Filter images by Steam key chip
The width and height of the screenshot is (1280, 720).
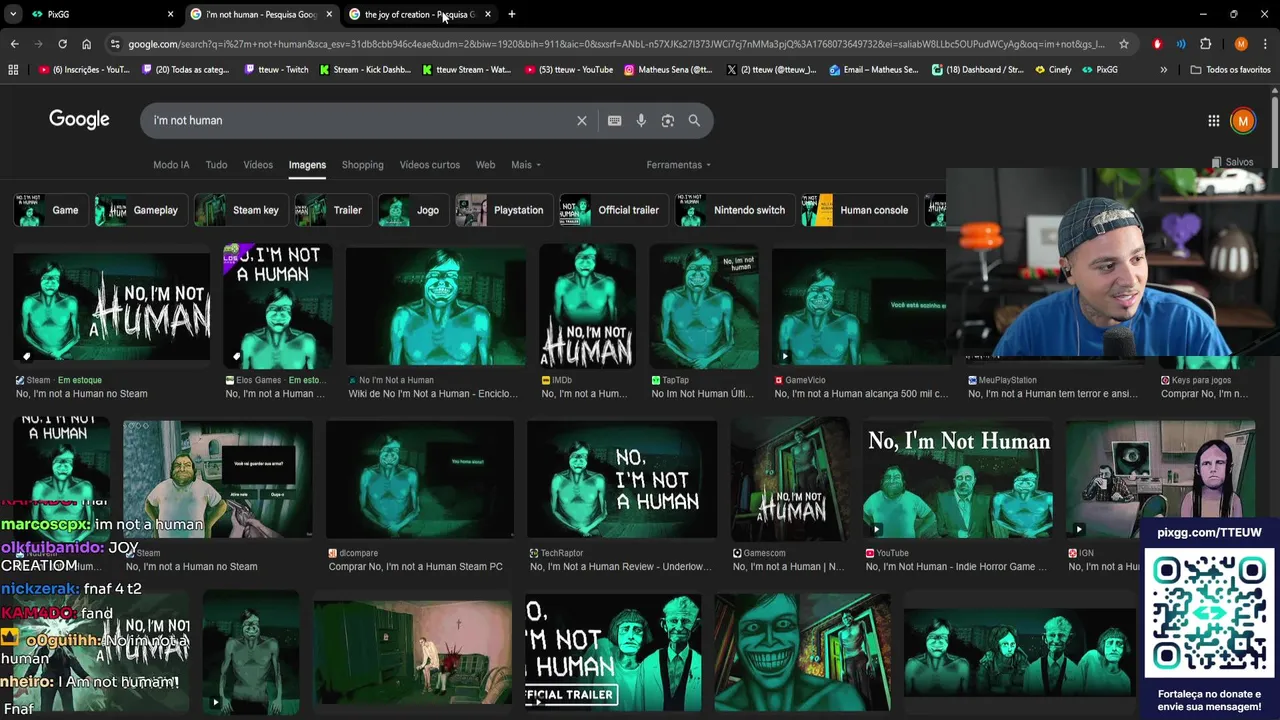click(x=240, y=210)
